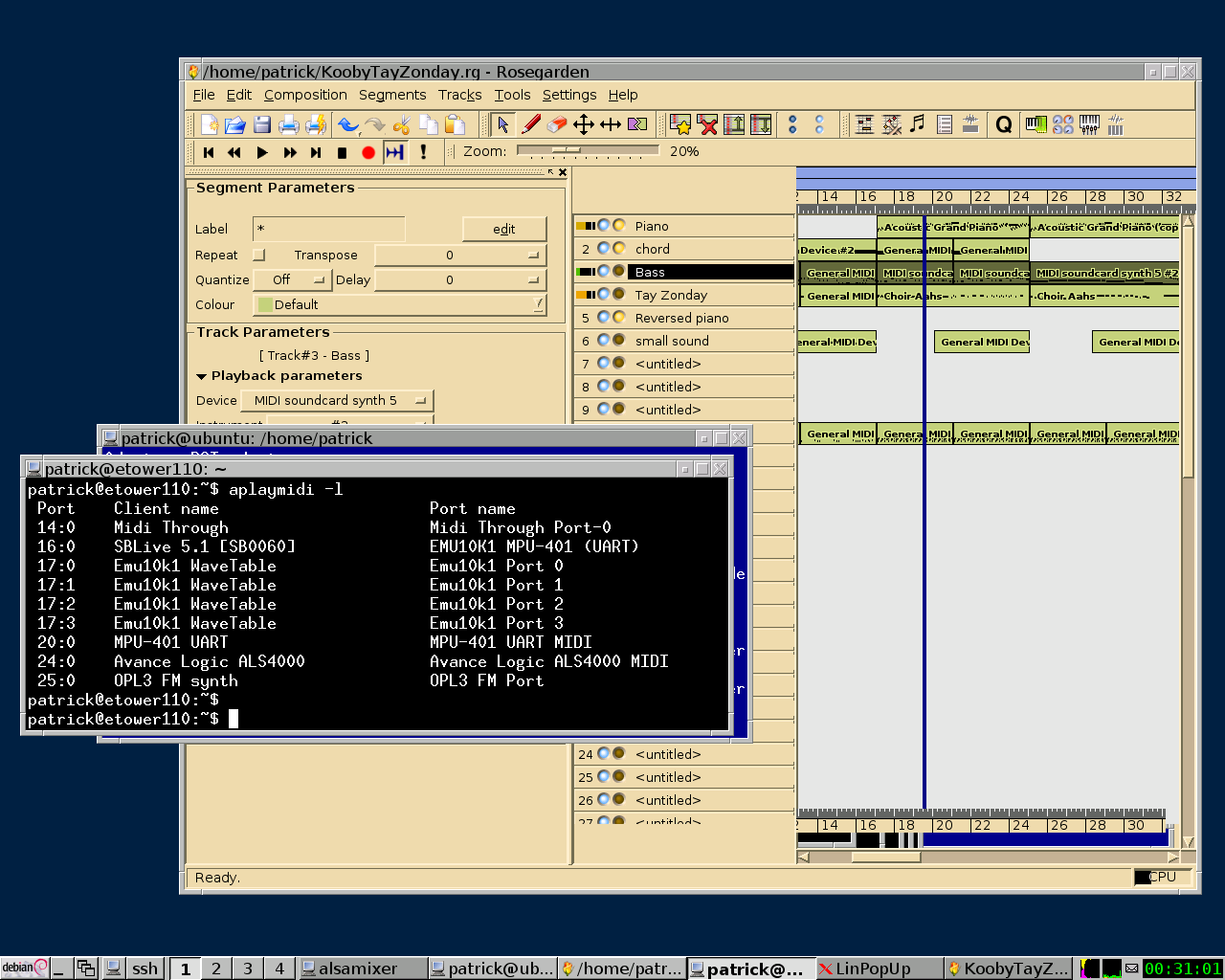Select the arrow pointer tool
1225x980 pixels.
click(502, 124)
